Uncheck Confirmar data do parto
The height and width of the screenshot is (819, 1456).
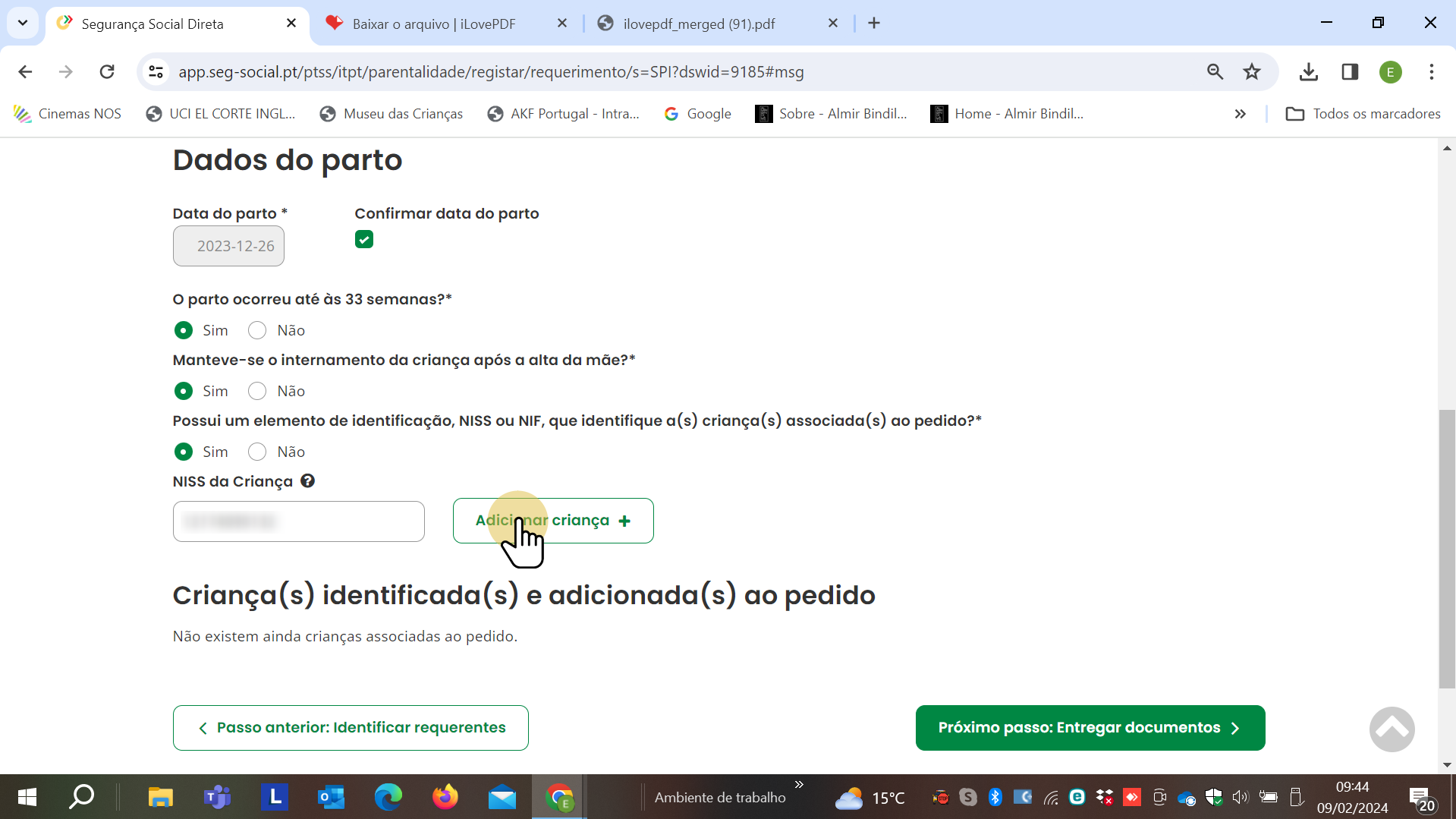364,239
